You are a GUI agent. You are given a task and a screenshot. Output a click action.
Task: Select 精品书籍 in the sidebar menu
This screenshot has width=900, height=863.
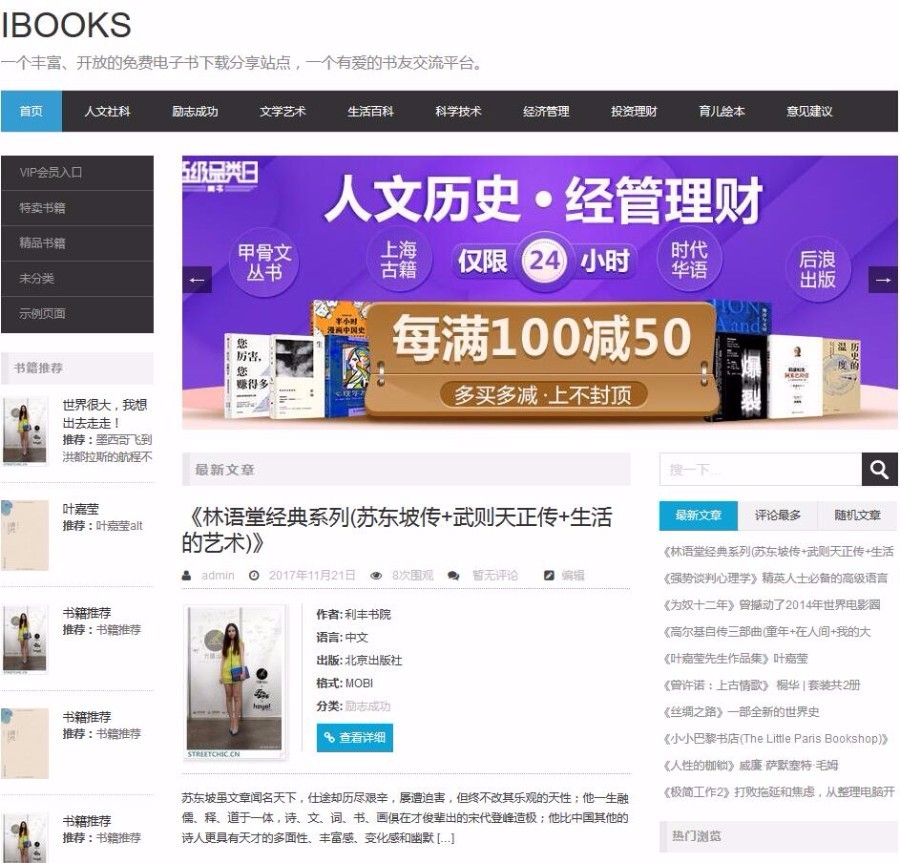(x=77, y=243)
